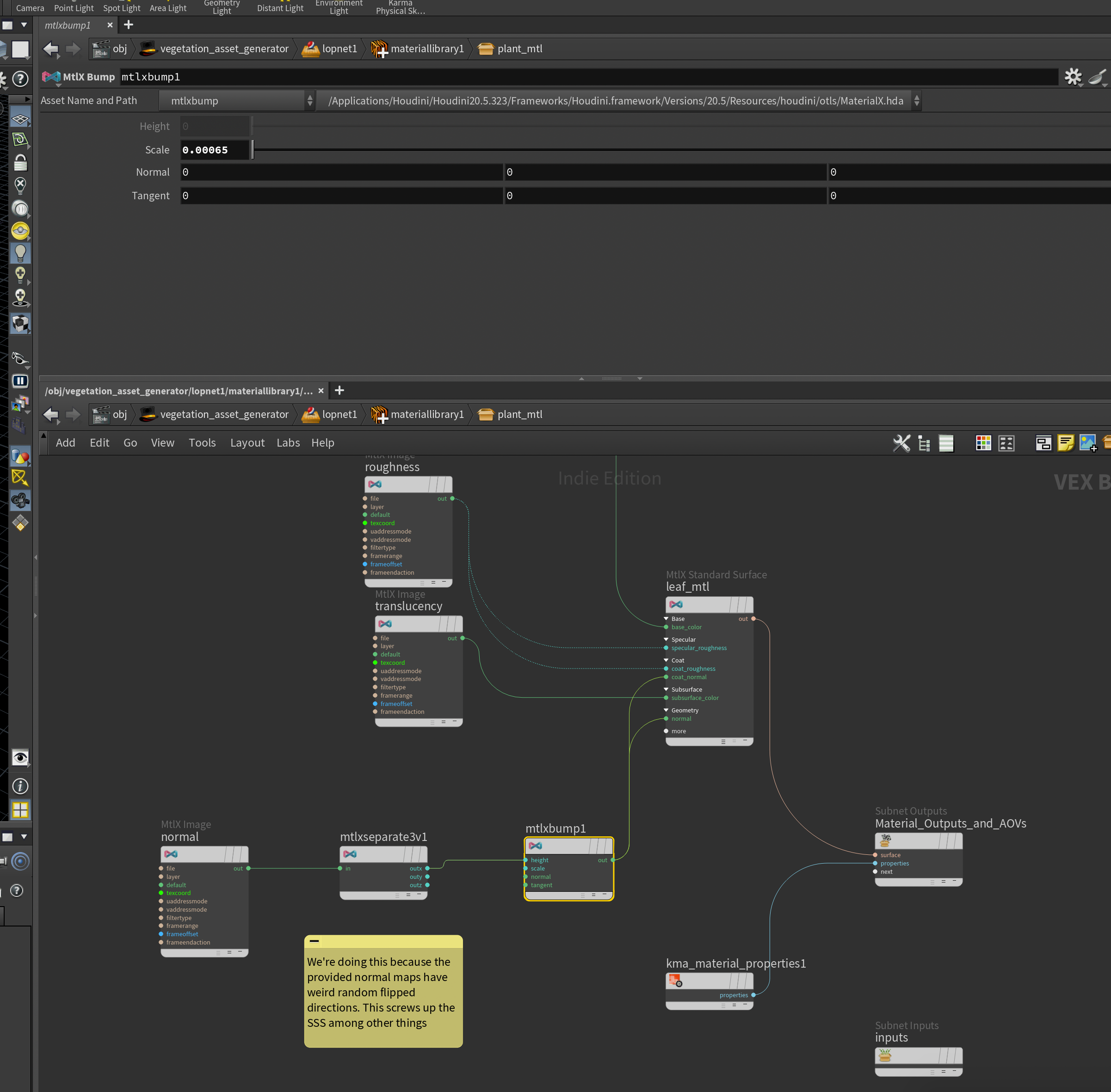Viewport: 1111px width, 1092px height.
Task: Toggle the pause render button in sidebar
Action: pyautogui.click(x=20, y=381)
